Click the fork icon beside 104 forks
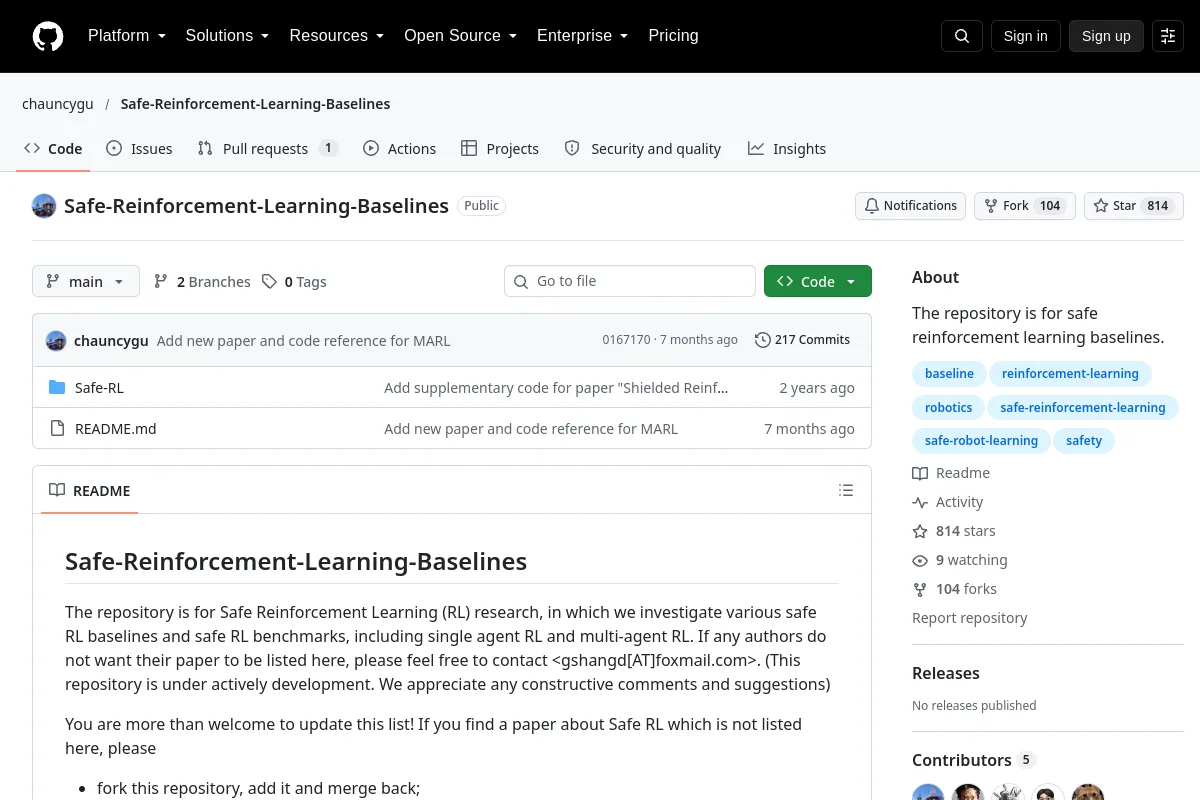This screenshot has height=800, width=1200. 920,589
